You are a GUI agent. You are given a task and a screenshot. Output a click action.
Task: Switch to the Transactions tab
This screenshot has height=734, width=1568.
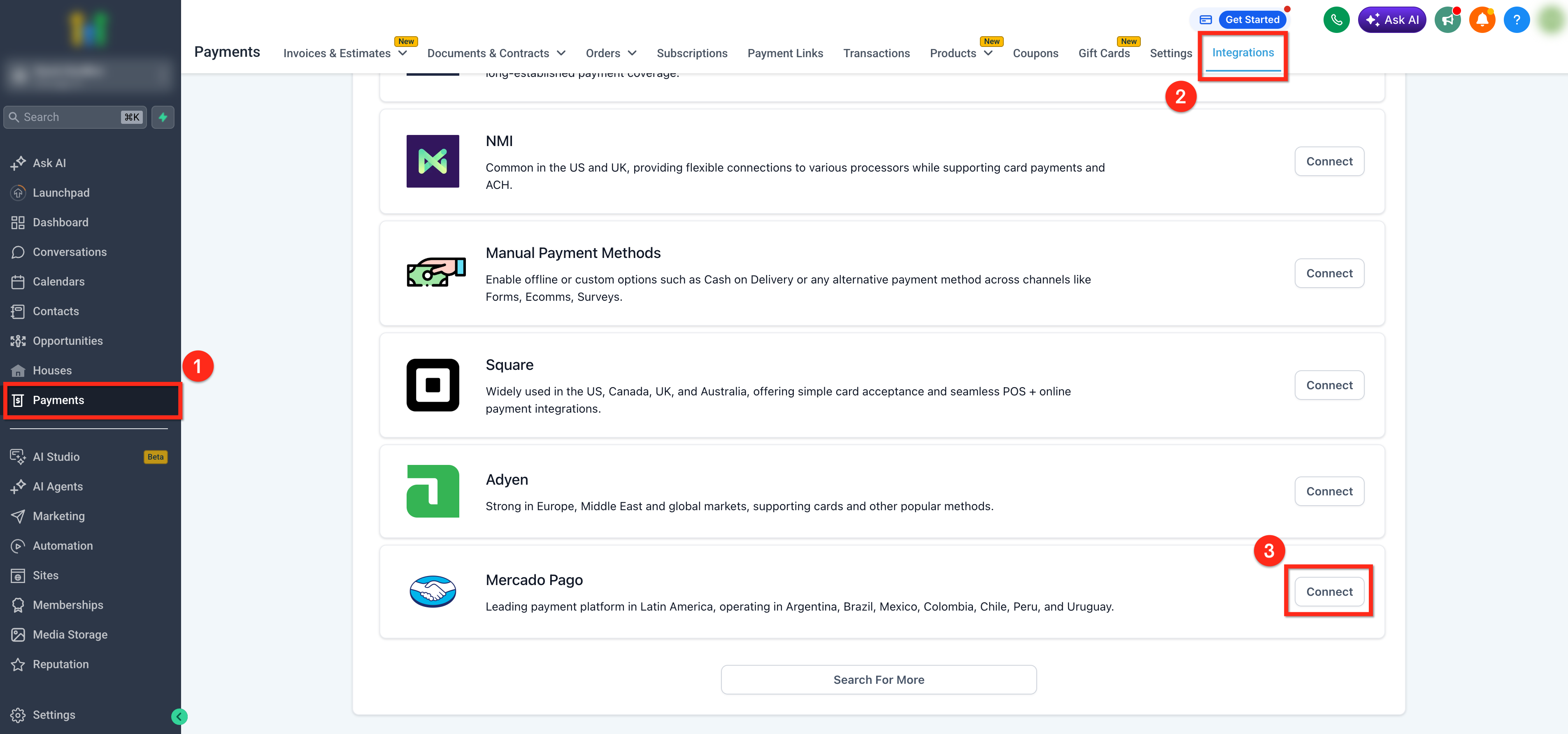876,53
